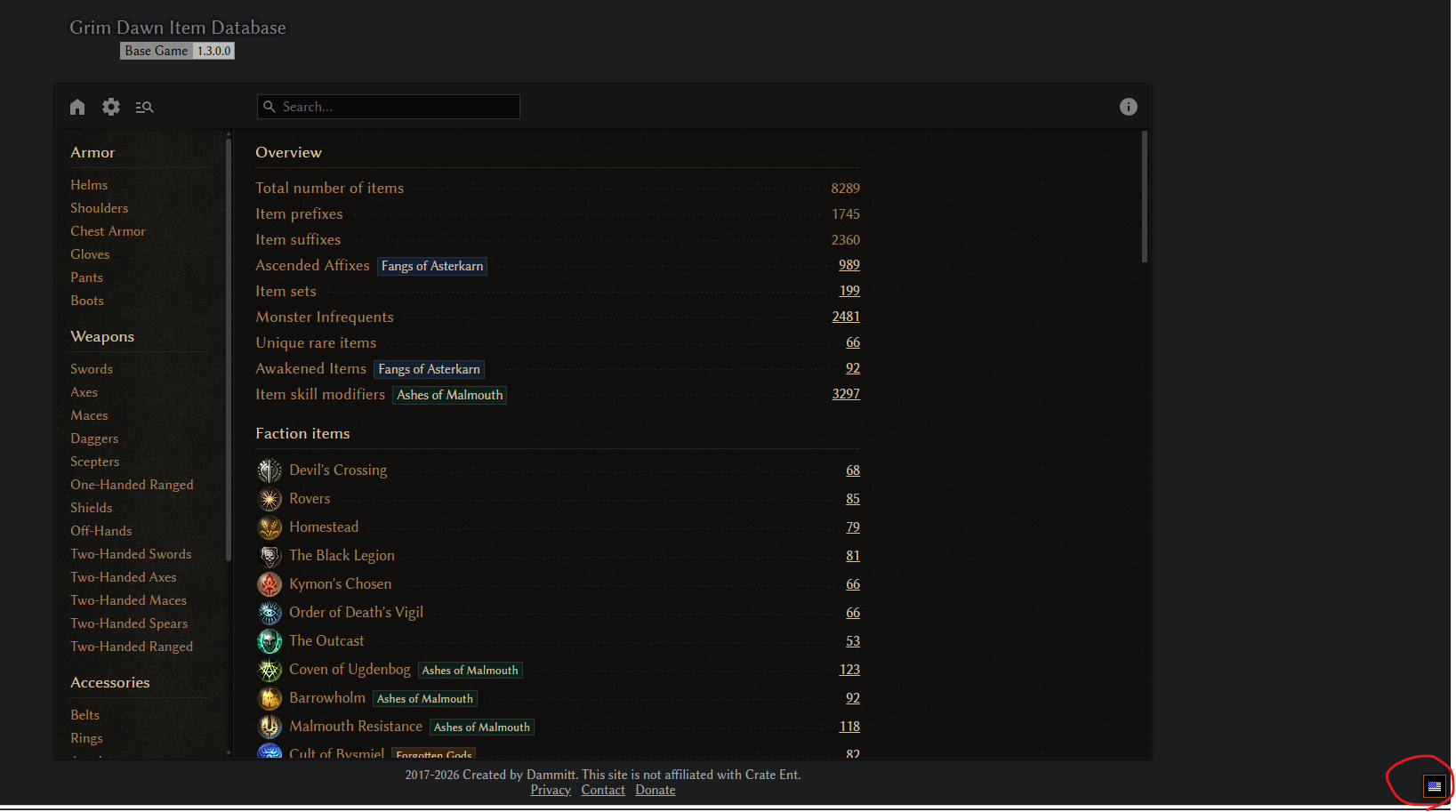This screenshot has height=812, width=1456.
Task: Open Boots category
Action: 87,301
